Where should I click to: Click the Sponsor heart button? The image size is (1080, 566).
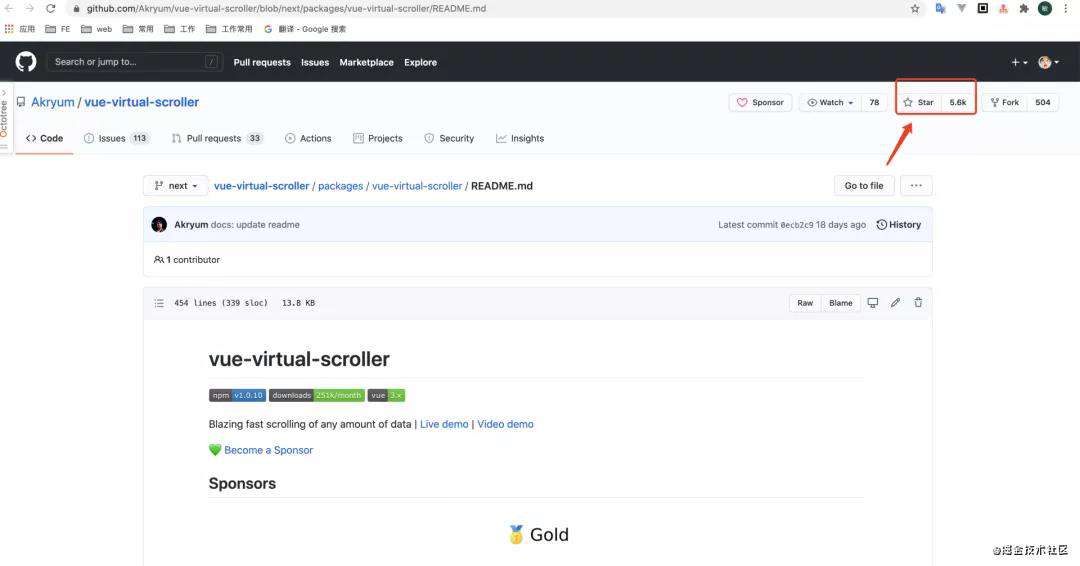click(x=760, y=103)
